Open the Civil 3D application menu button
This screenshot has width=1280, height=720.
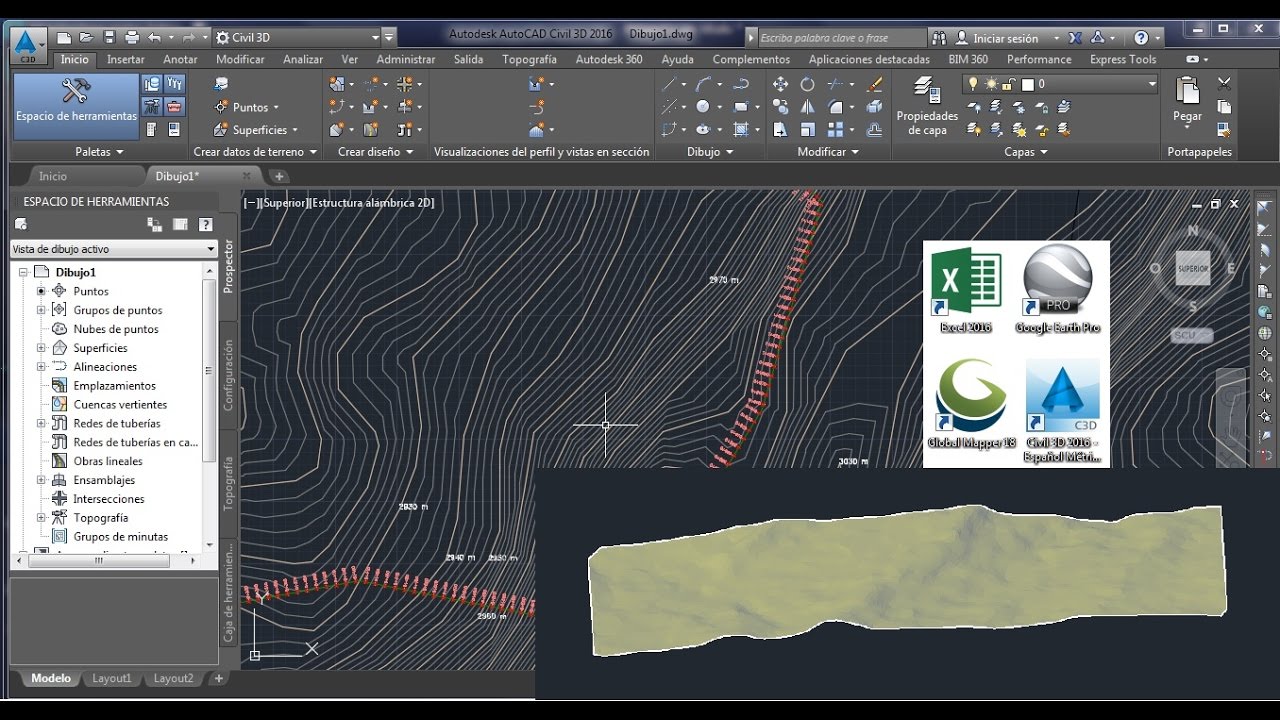tap(27, 44)
